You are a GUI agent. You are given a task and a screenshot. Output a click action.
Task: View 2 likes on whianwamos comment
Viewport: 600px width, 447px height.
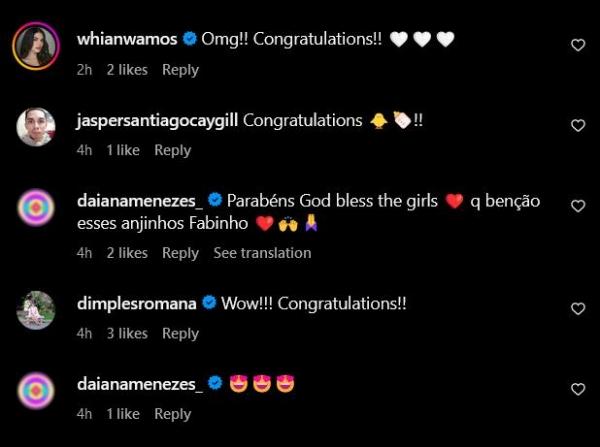[127, 70]
